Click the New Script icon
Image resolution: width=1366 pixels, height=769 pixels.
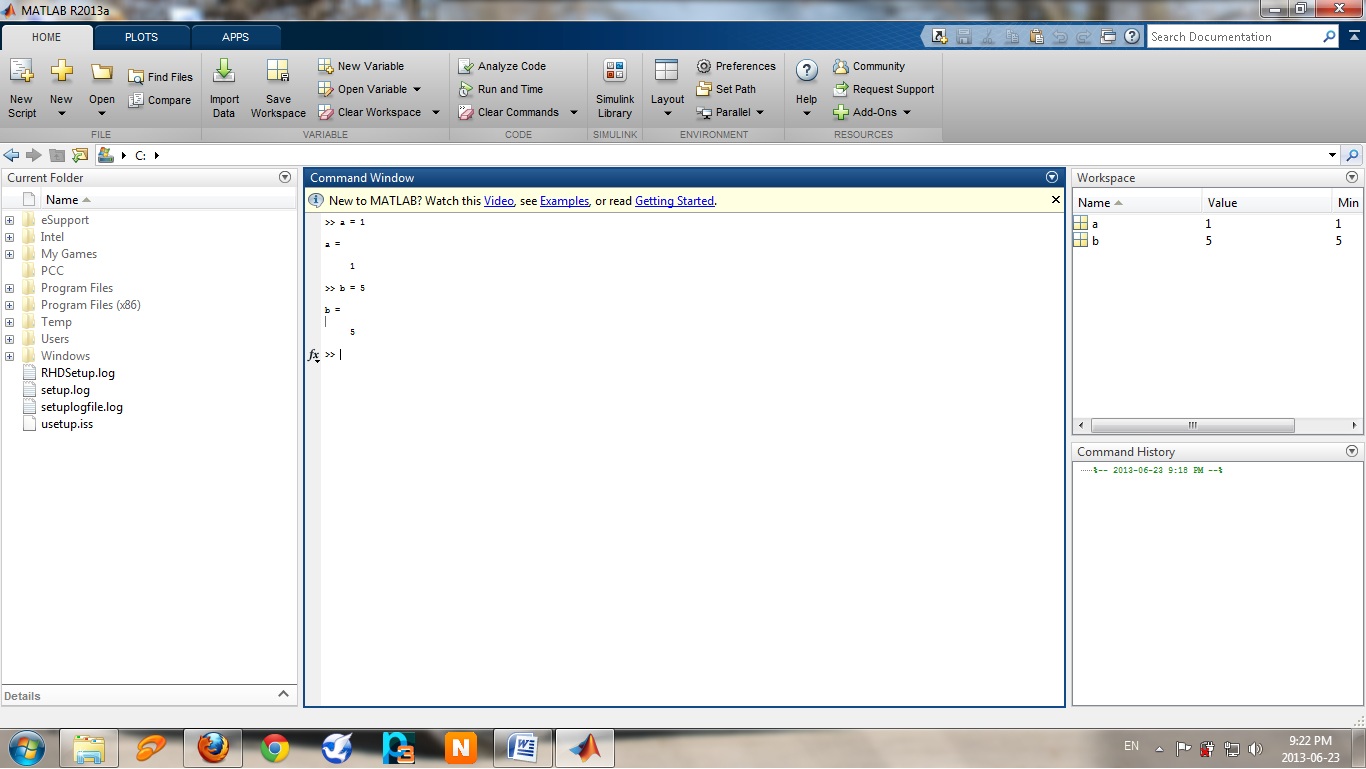(x=21, y=71)
